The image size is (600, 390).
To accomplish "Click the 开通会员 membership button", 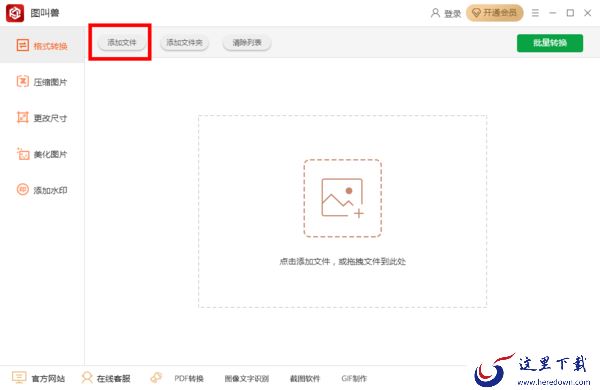I will [494, 13].
